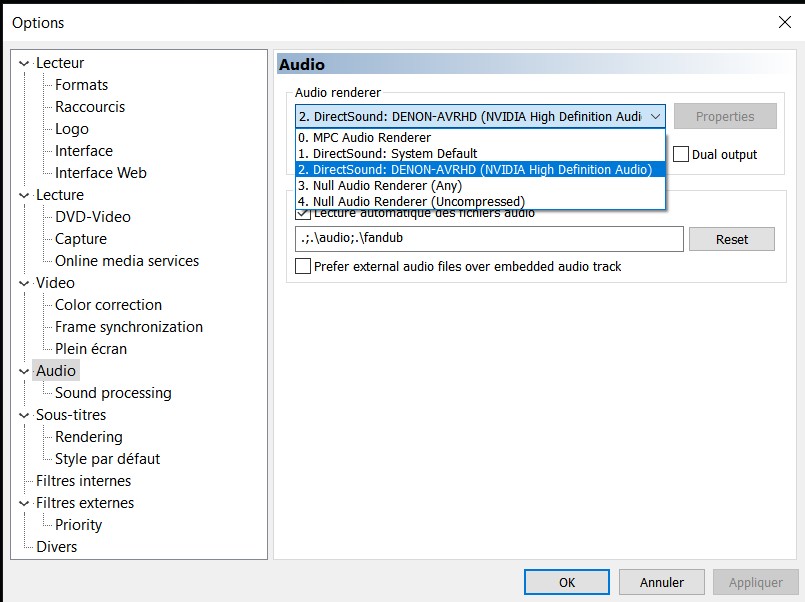This screenshot has height=602, width=805.
Task: Open Interface Web settings
Action: click(x=101, y=173)
